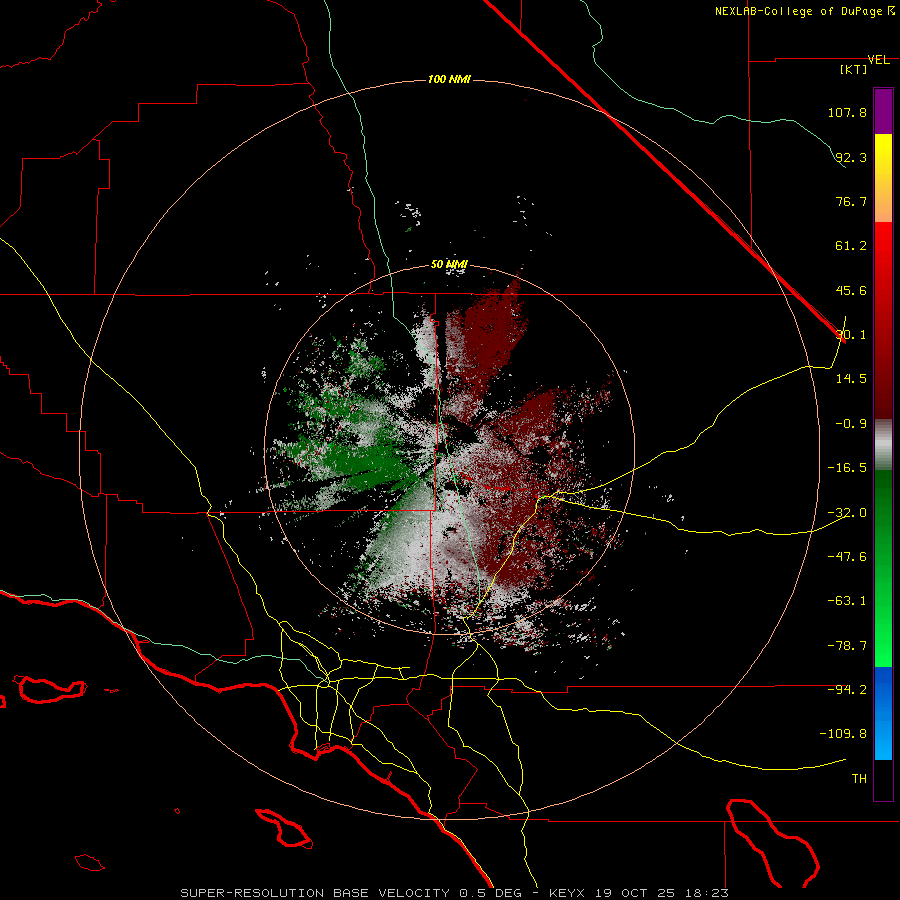Click the yellow-orange segment of the color bar
This screenshot has width=900, height=900.
pyautogui.click(x=883, y=178)
